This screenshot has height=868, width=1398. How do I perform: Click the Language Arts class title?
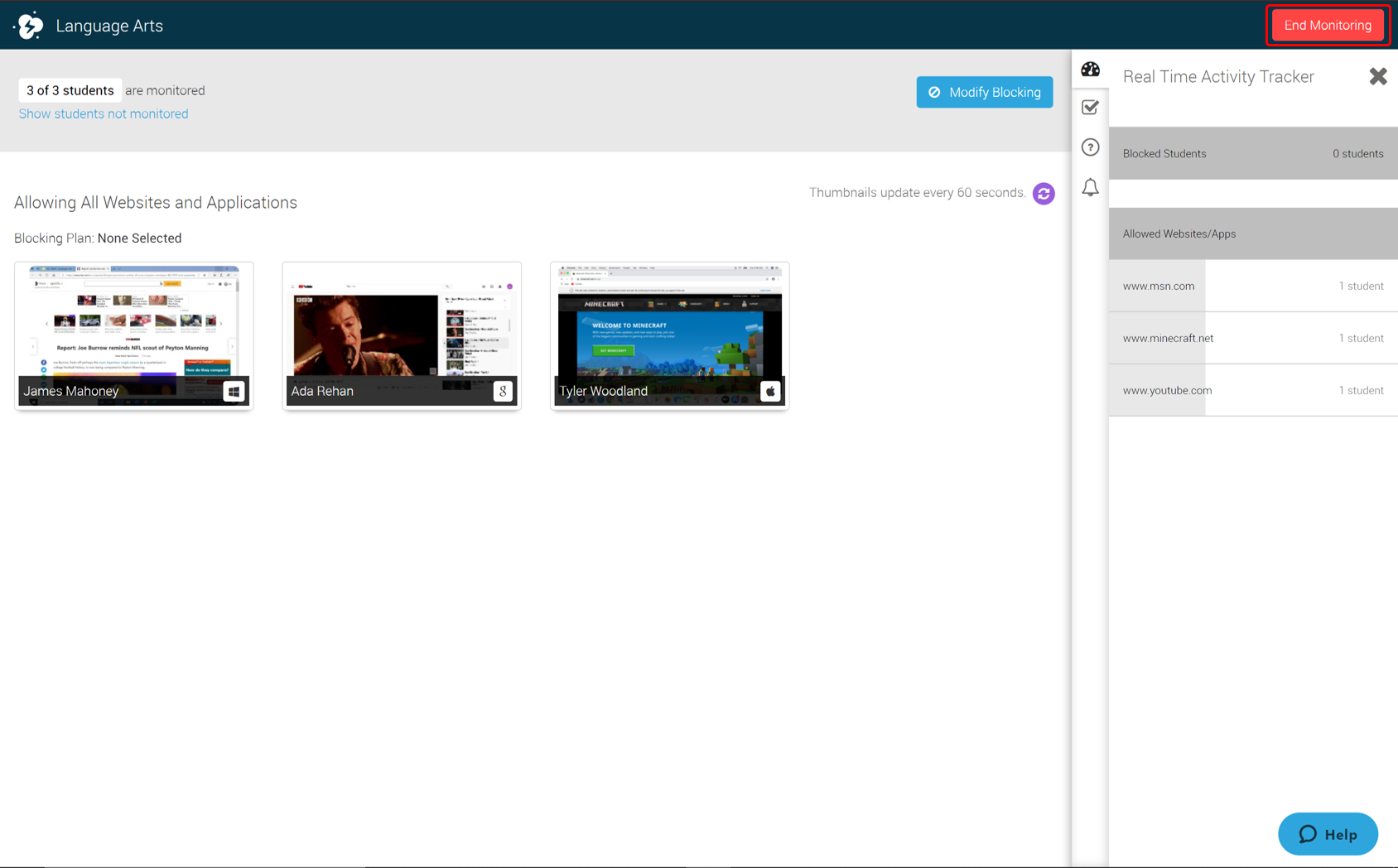[109, 26]
